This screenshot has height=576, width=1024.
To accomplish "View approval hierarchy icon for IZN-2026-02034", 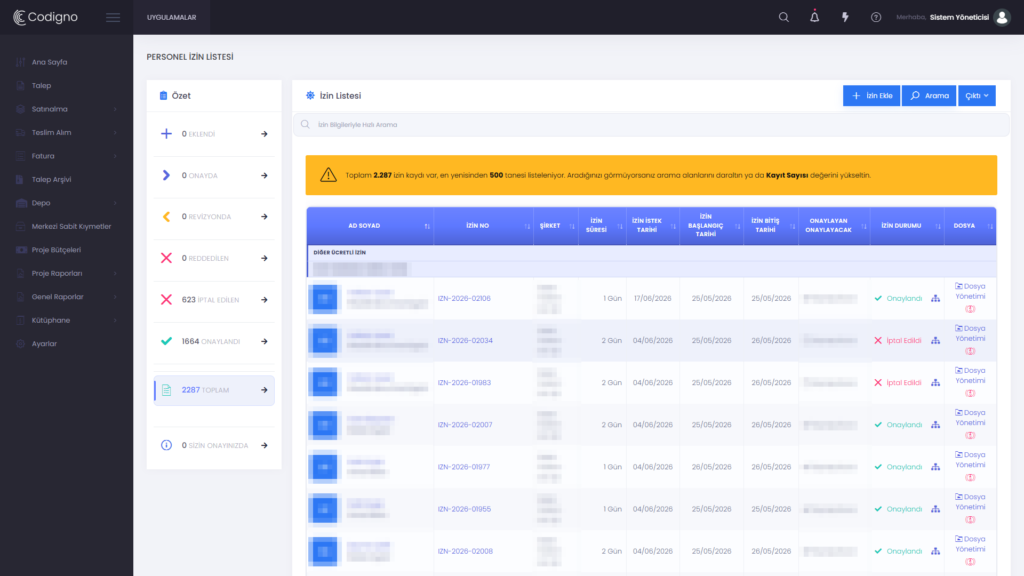I will (x=936, y=340).
